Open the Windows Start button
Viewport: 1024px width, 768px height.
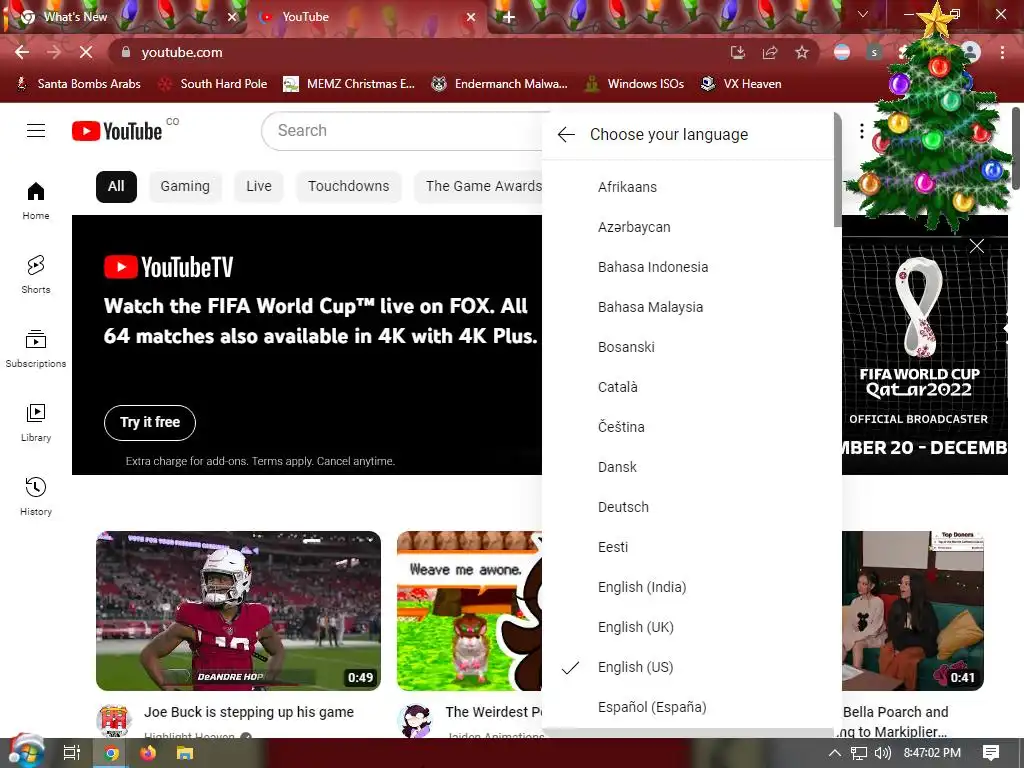coord(25,753)
